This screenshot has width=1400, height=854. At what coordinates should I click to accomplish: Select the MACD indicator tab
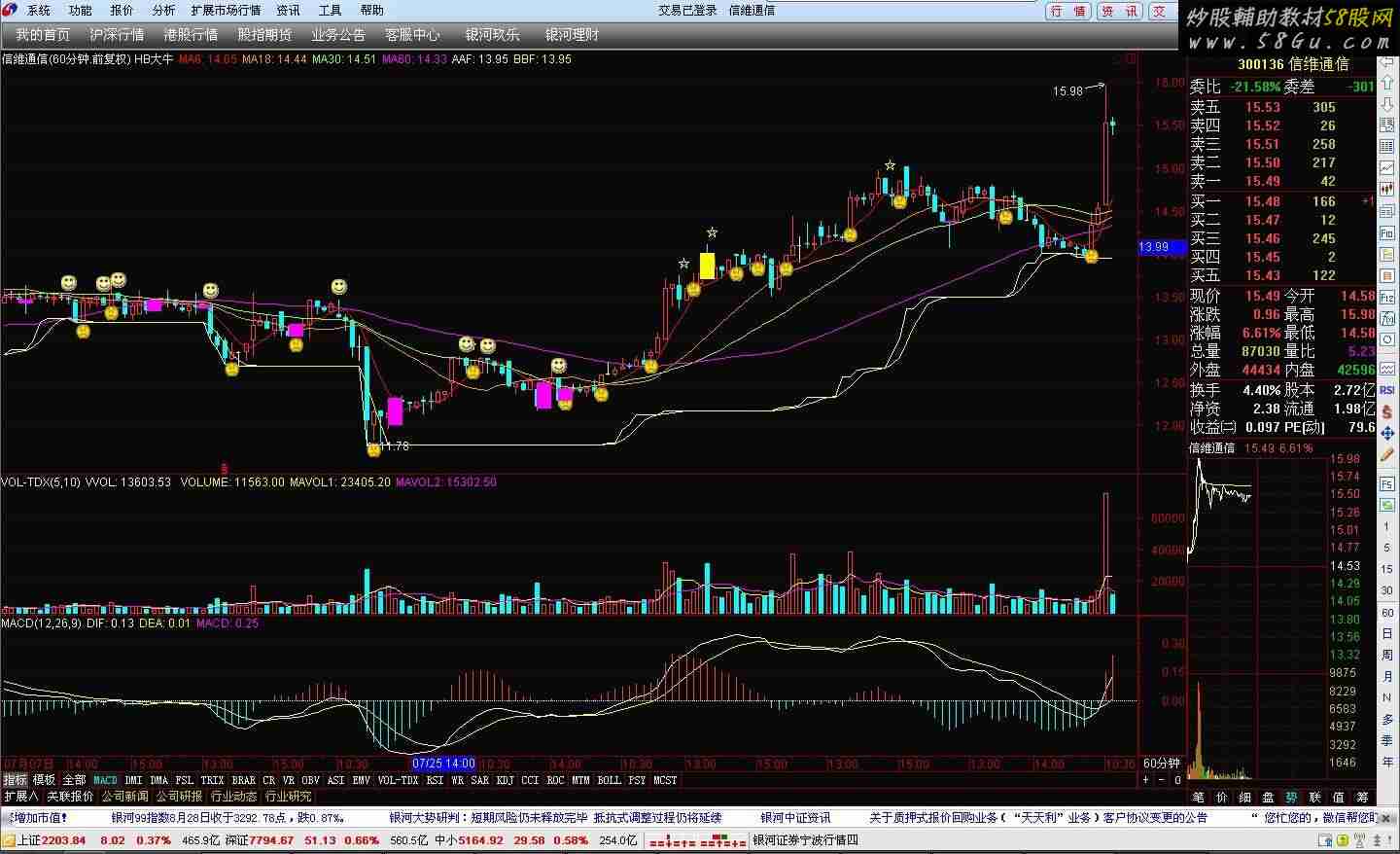click(x=105, y=780)
